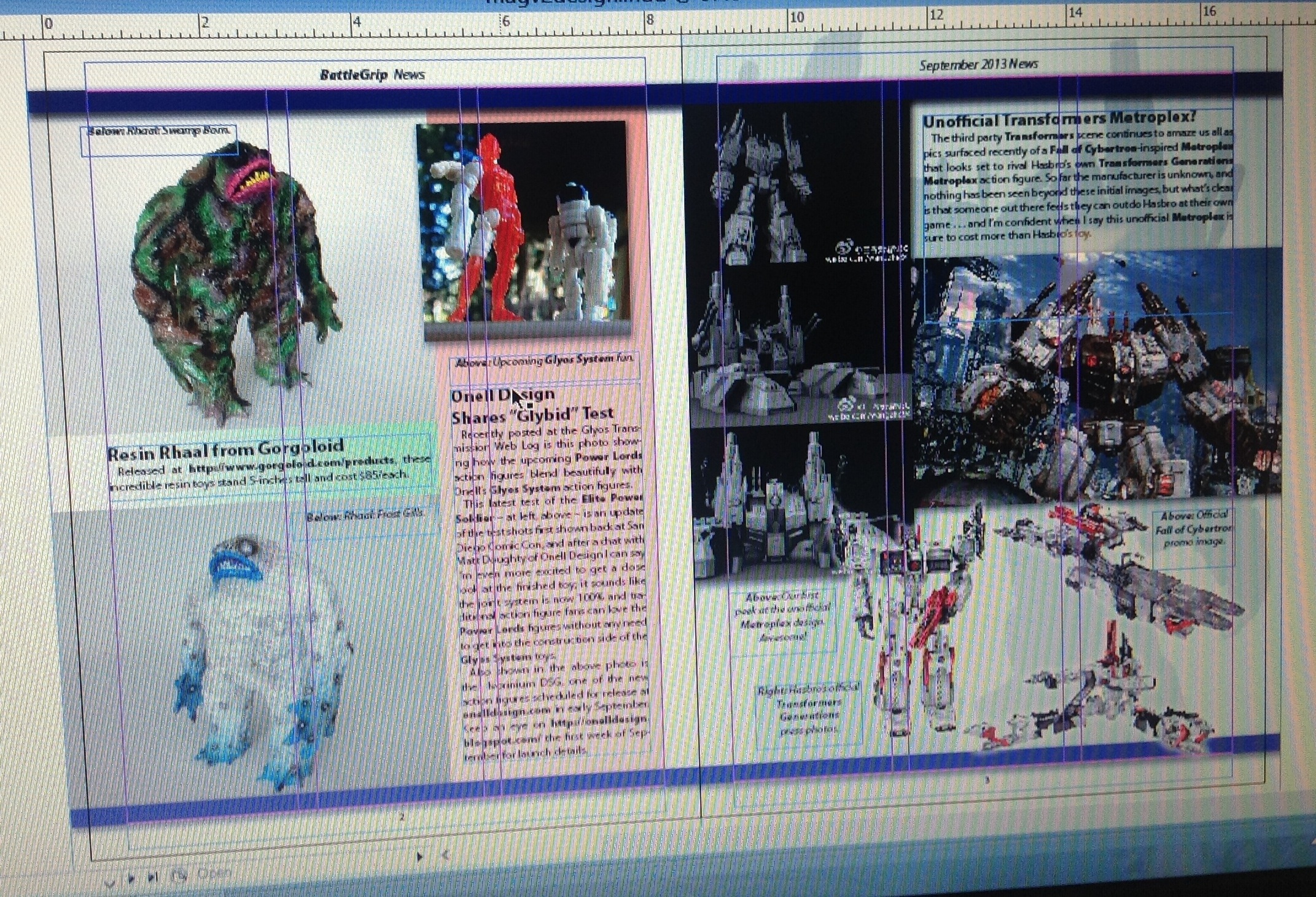Select the Fall of Cybertron Metroplex promo image

[x=1096, y=375]
